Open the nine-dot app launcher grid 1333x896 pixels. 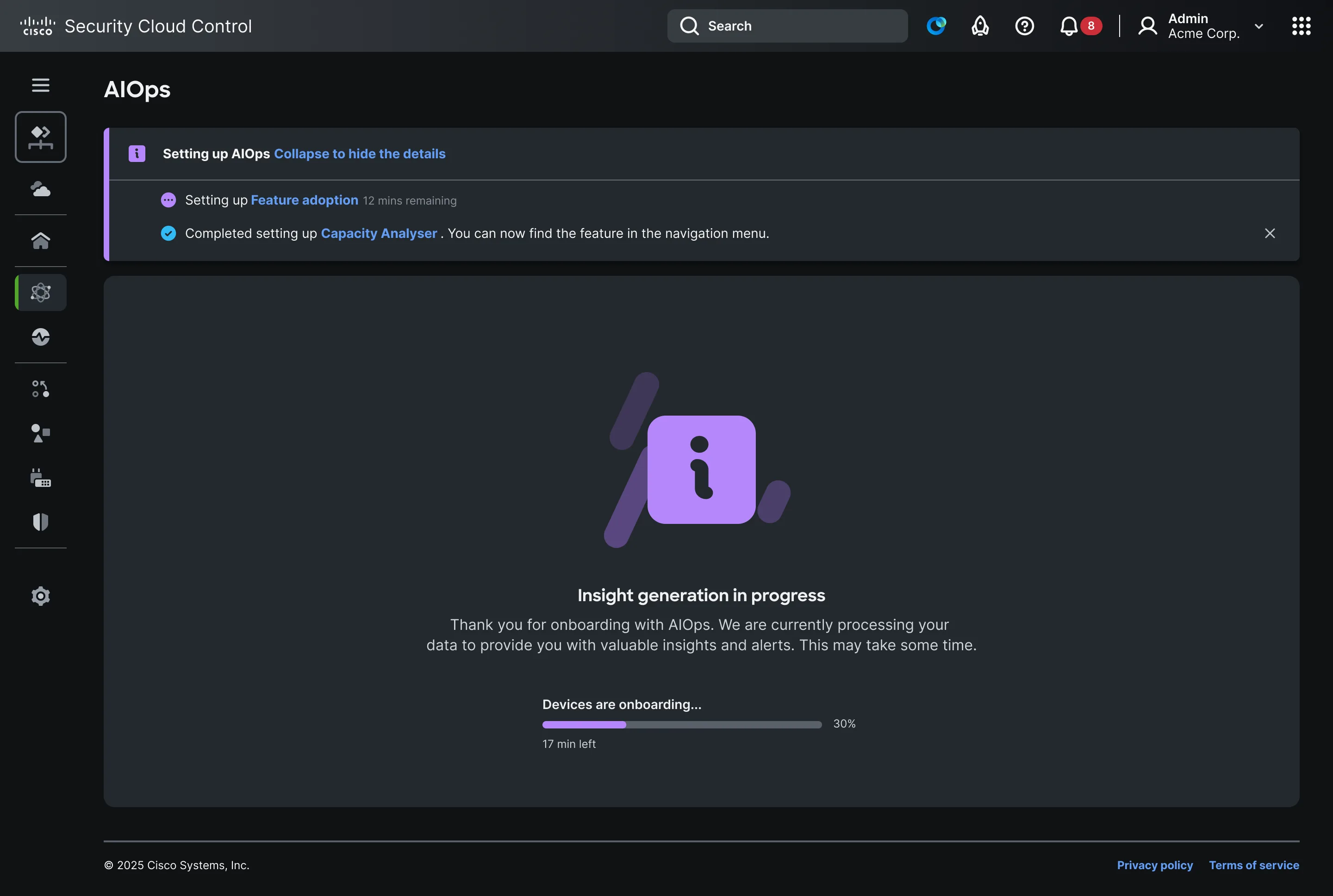tap(1301, 26)
